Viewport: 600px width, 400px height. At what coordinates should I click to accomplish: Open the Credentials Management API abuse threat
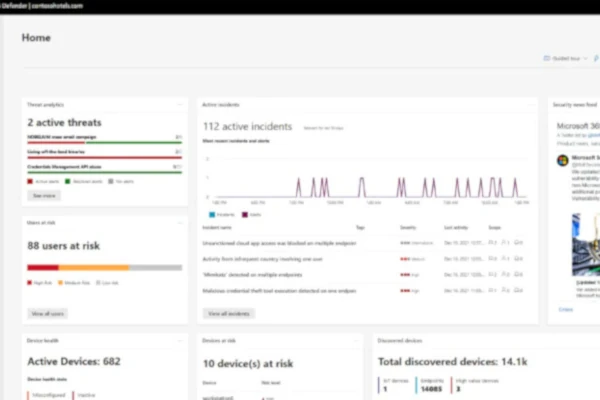[x=64, y=167]
